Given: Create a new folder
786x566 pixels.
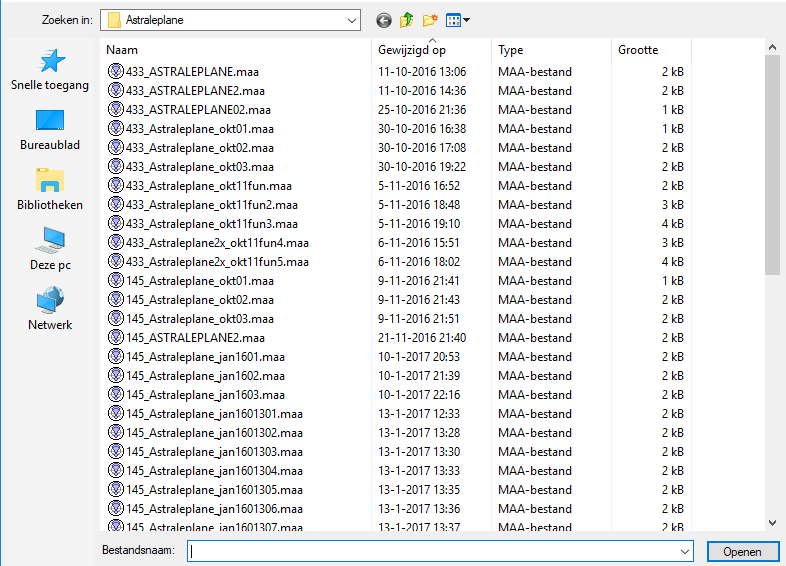Looking at the screenshot, I should tap(431, 20).
